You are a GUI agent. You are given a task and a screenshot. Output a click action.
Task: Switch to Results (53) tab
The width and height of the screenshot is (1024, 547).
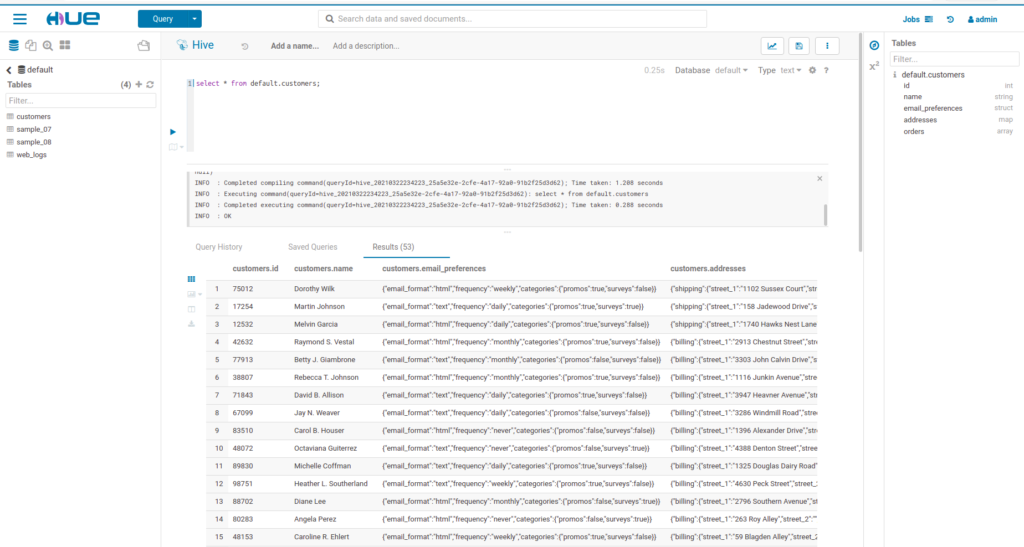[393, 247]
